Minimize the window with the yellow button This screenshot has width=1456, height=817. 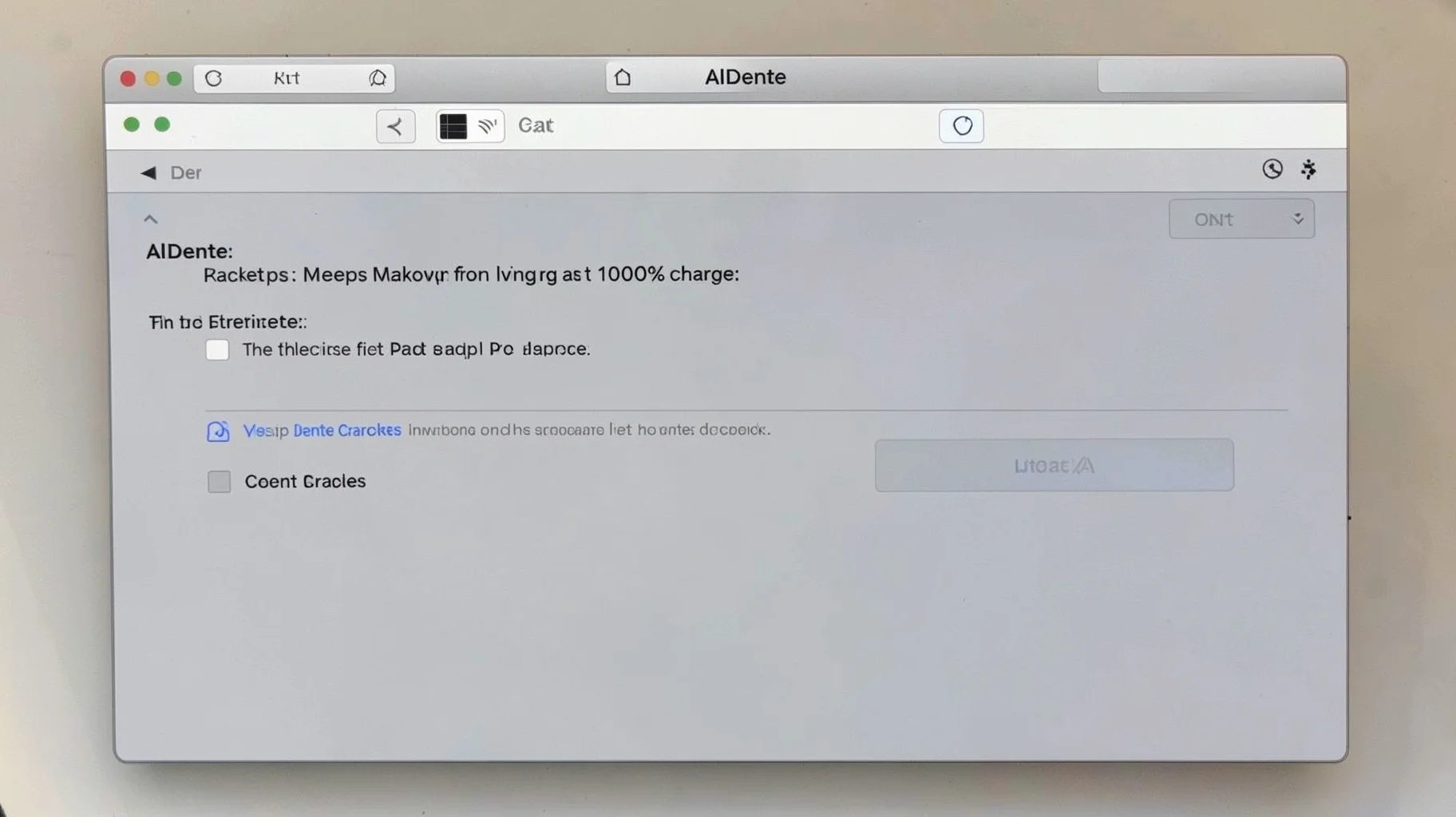[x=152, y=78]
